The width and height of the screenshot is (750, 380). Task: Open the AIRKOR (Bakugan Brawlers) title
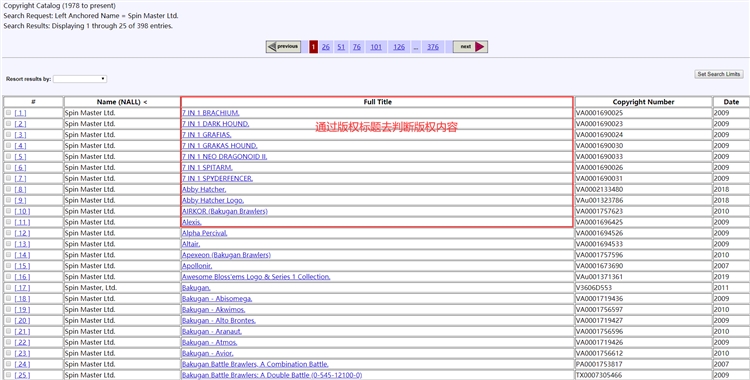click(x=225, y=211)
